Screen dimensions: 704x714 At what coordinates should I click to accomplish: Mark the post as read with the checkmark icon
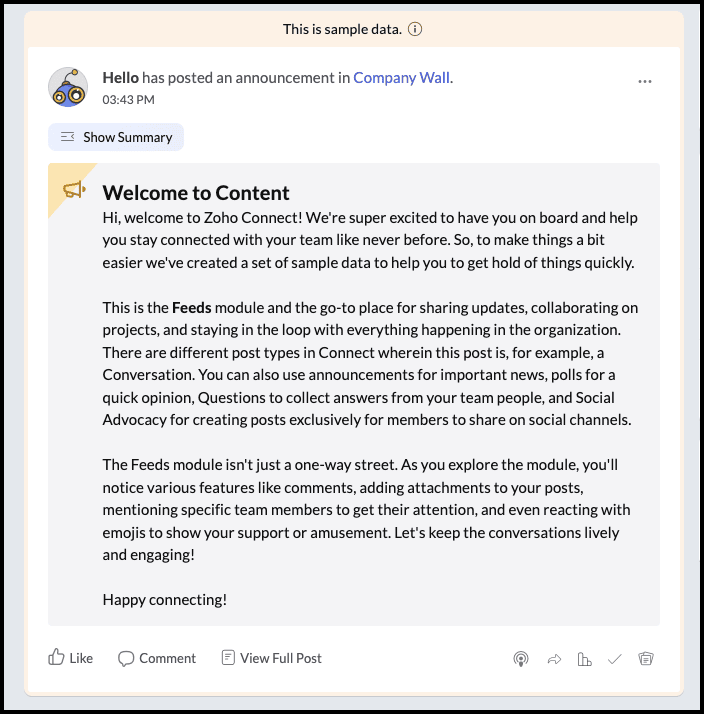tap(614, 659)
